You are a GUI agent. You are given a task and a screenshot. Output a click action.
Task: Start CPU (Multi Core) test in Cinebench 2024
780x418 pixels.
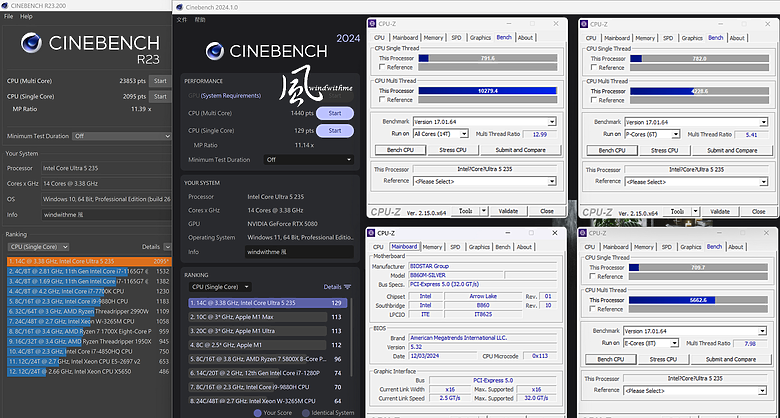pos(335,113)
